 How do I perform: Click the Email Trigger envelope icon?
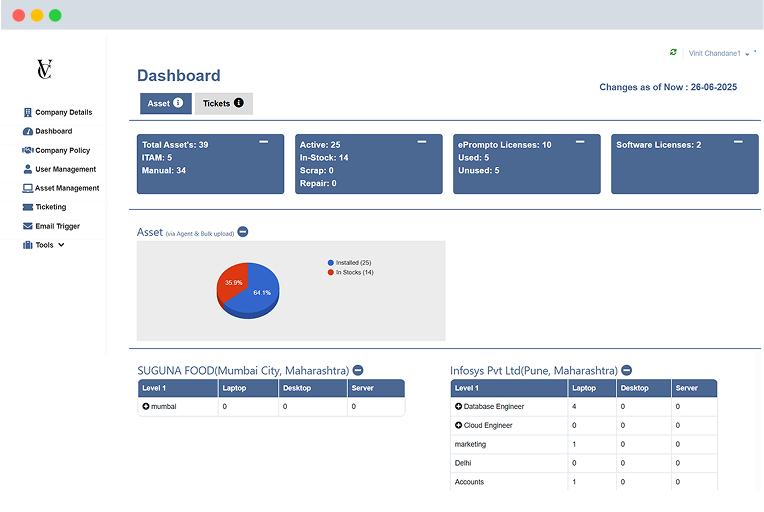click(27, 226)
